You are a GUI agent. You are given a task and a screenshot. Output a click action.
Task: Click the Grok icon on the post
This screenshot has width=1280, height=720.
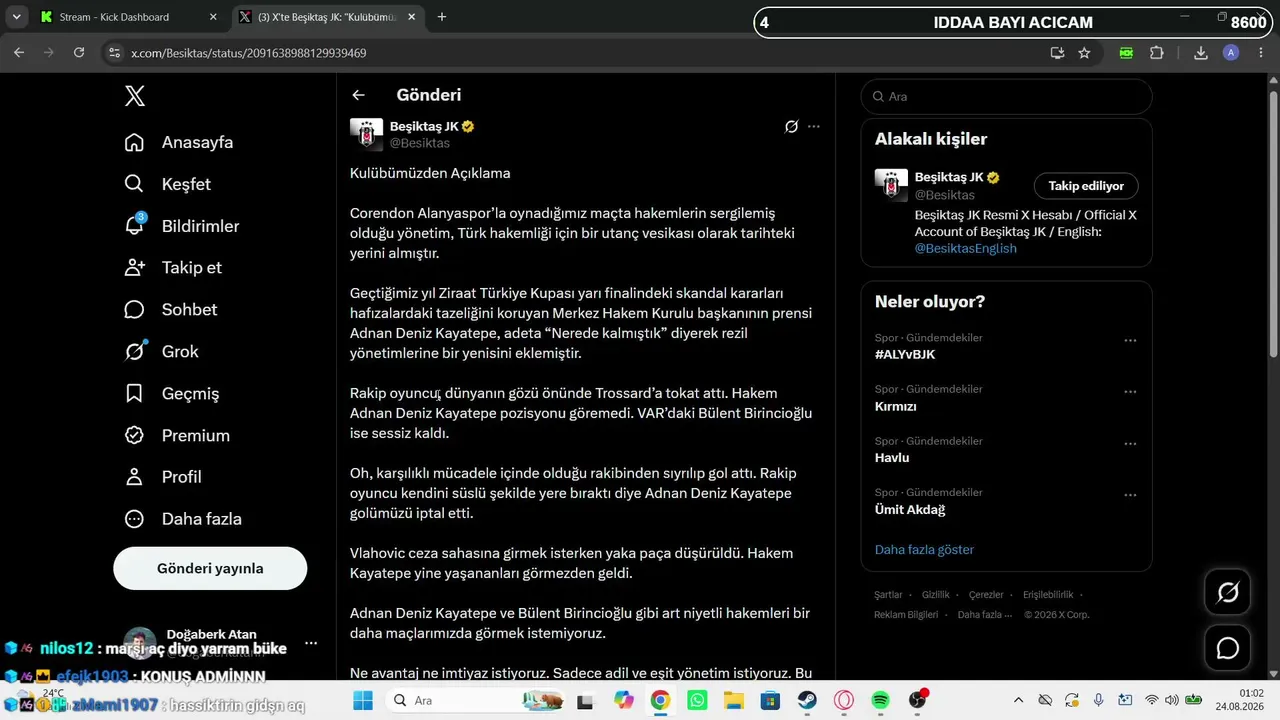pyautogui.click(x=791, y=126)
